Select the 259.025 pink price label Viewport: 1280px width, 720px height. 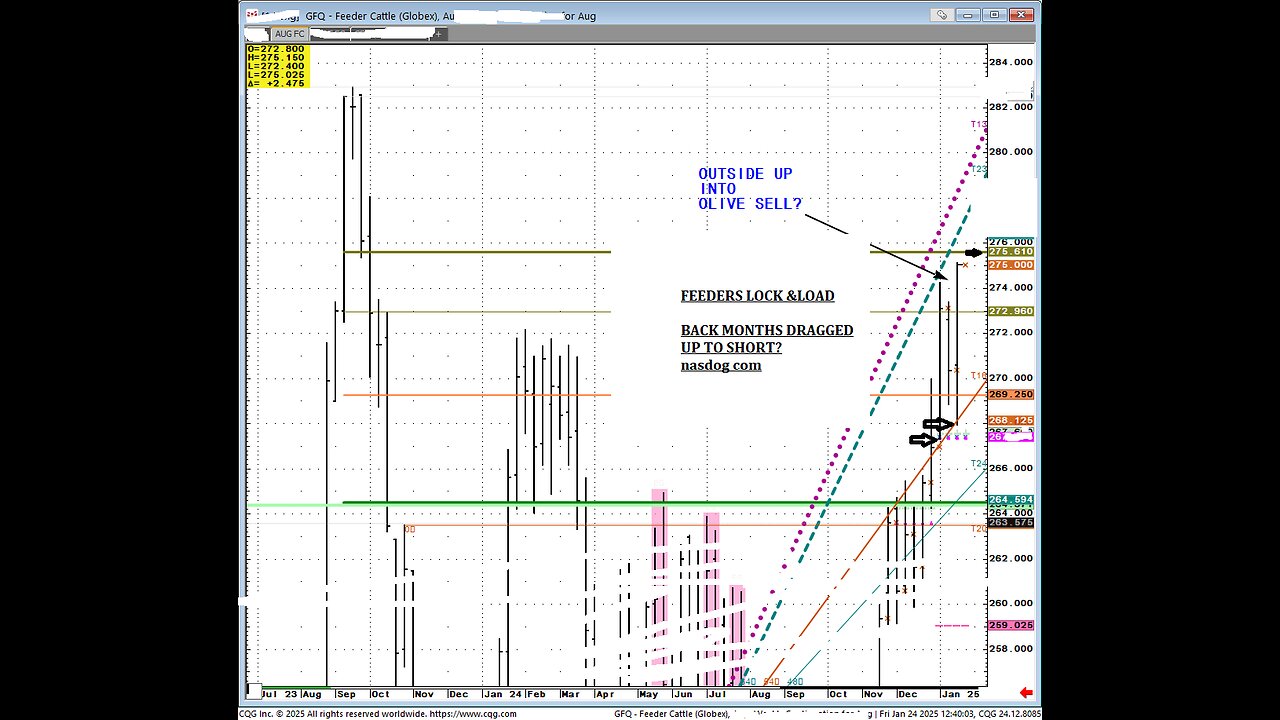tap(1010, 625)
